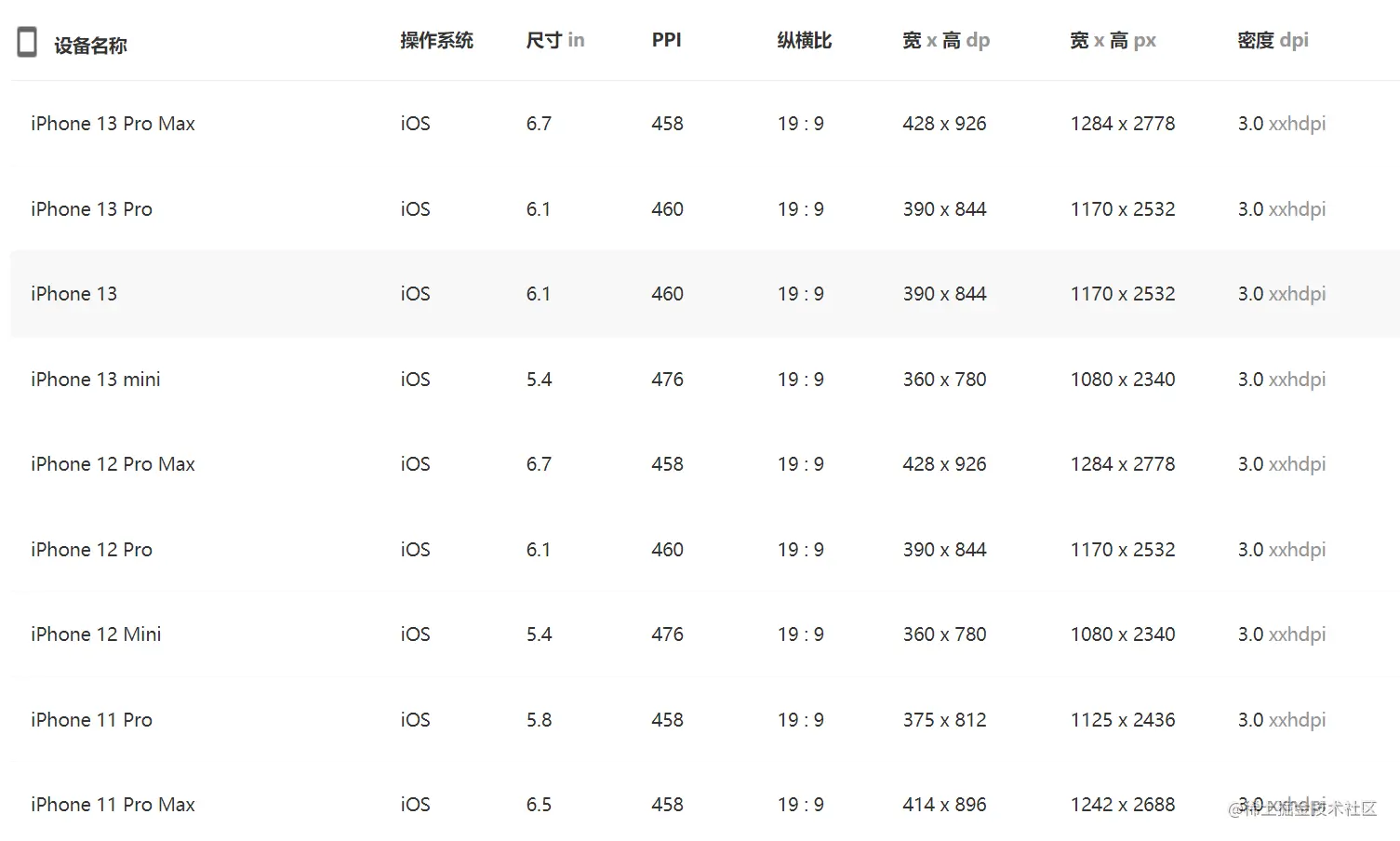Screen dimensions: 1400x841
Task: Choose the iPhone 12 Pro device name
Action: click(x=91, y=550)
